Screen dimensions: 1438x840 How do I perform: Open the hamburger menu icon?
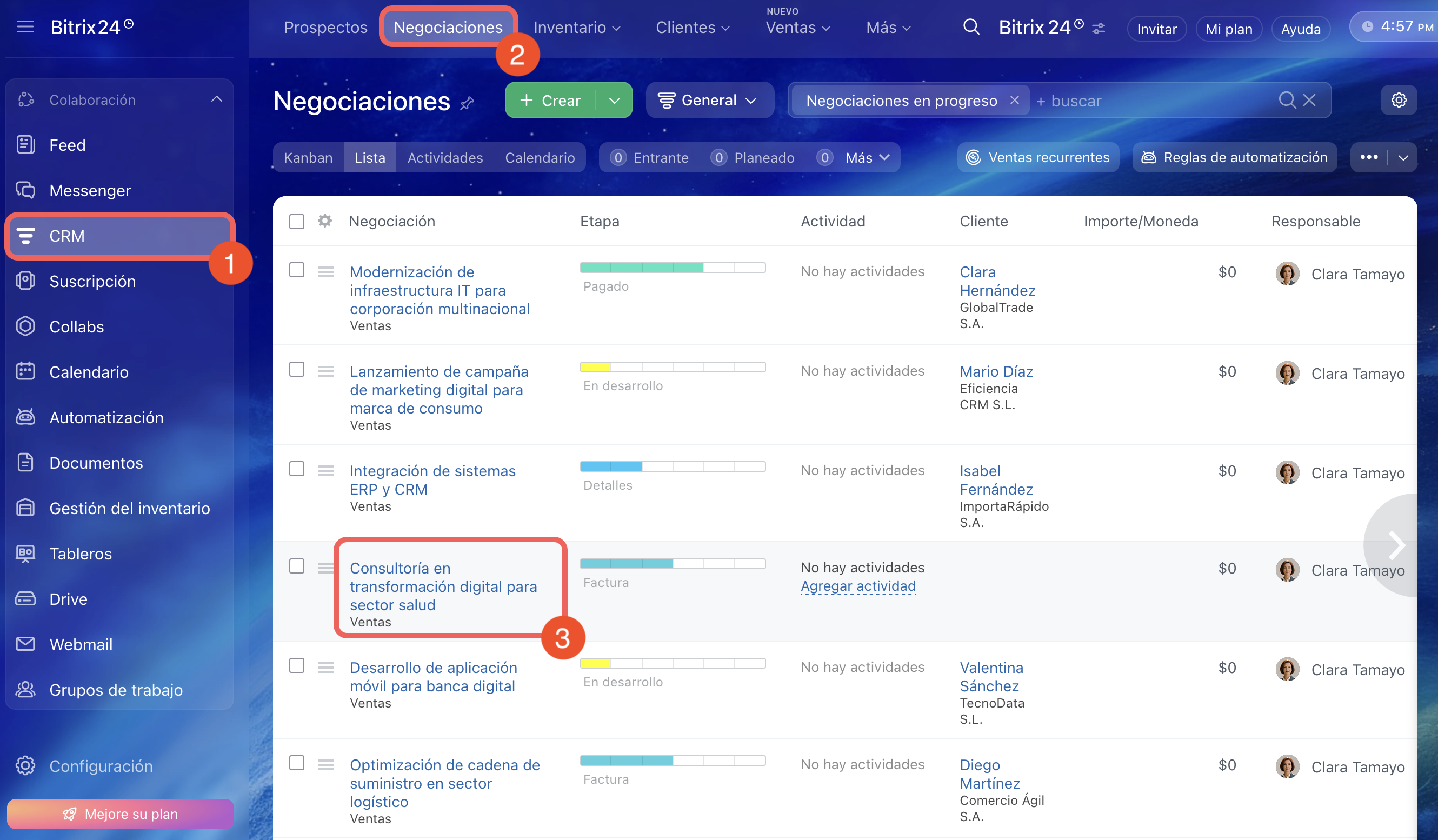click(x=25, y=27)
